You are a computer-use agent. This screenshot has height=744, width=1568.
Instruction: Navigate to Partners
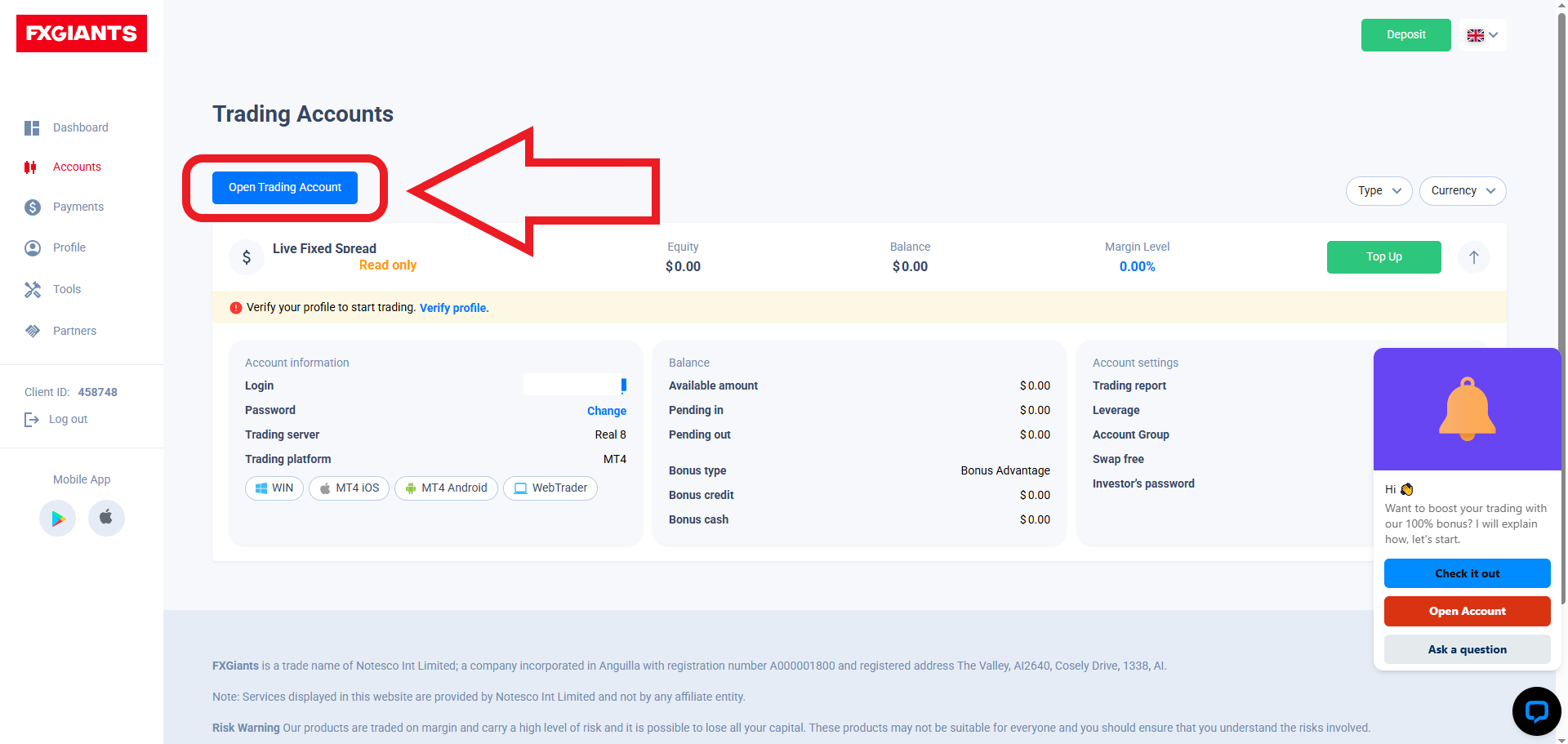[74, 331]
